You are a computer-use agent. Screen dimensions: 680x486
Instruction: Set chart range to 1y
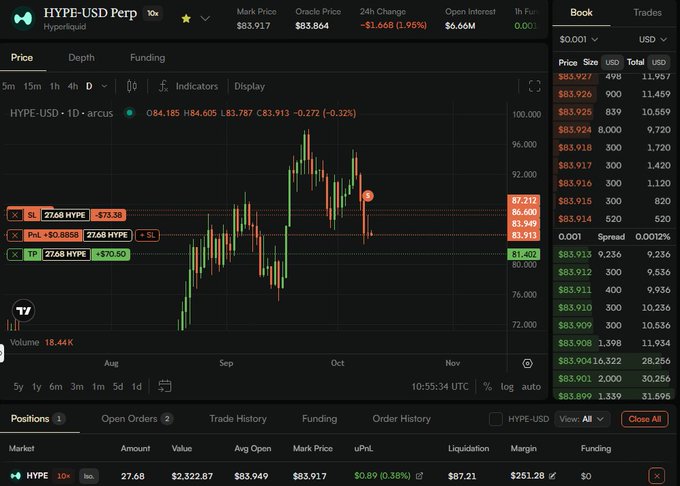click(x=36, y=386)
